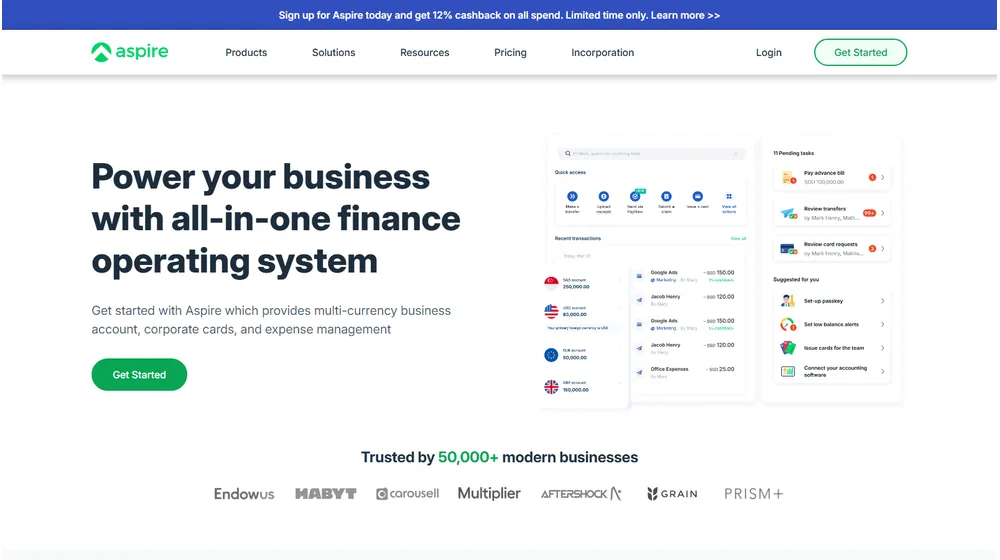Click the Learn more cashback banner link
This screenshot has width=1000, height=560.
685,15
